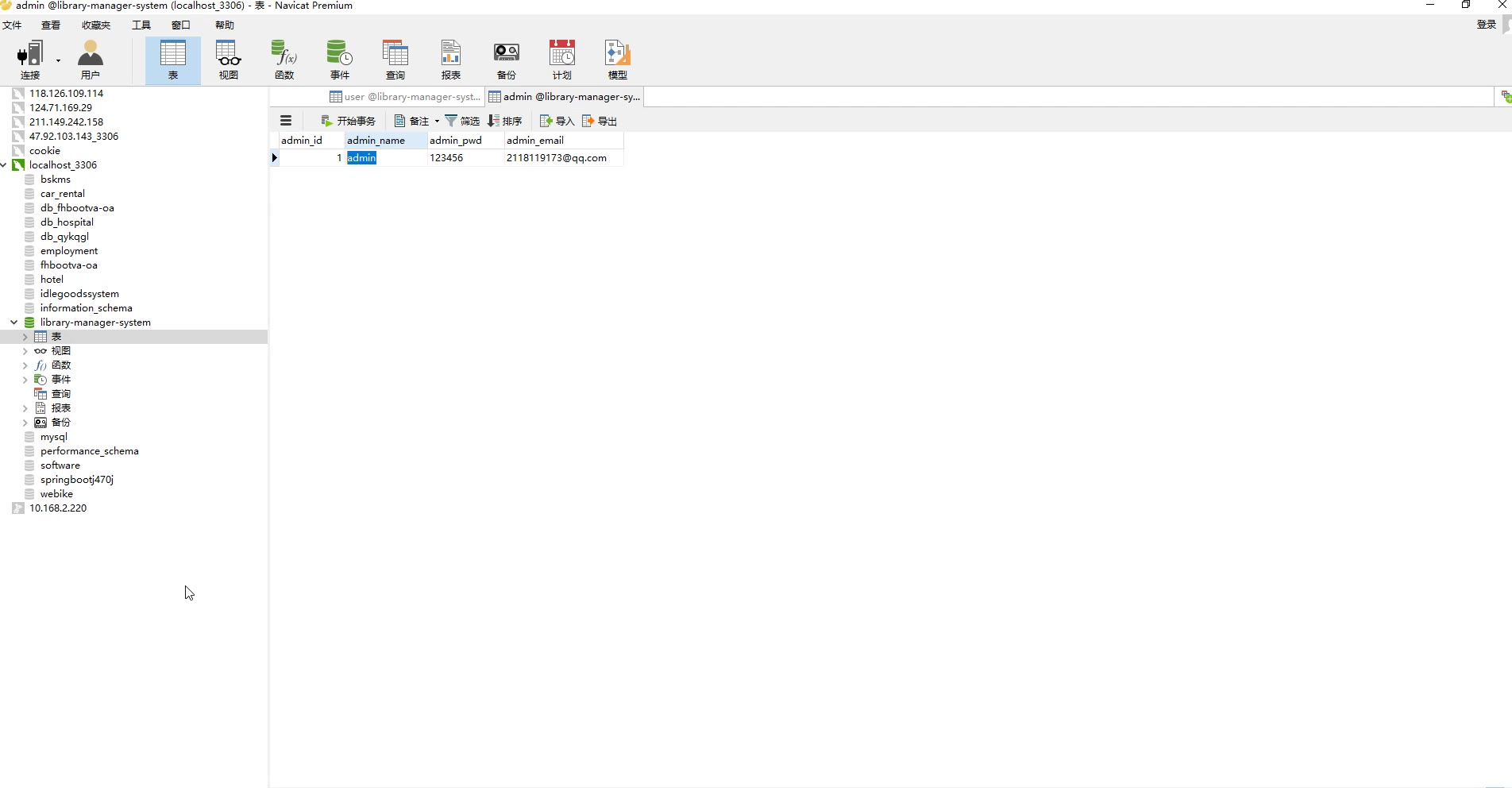Select cell 2118119173@qq.com

[x=564, y=158]
